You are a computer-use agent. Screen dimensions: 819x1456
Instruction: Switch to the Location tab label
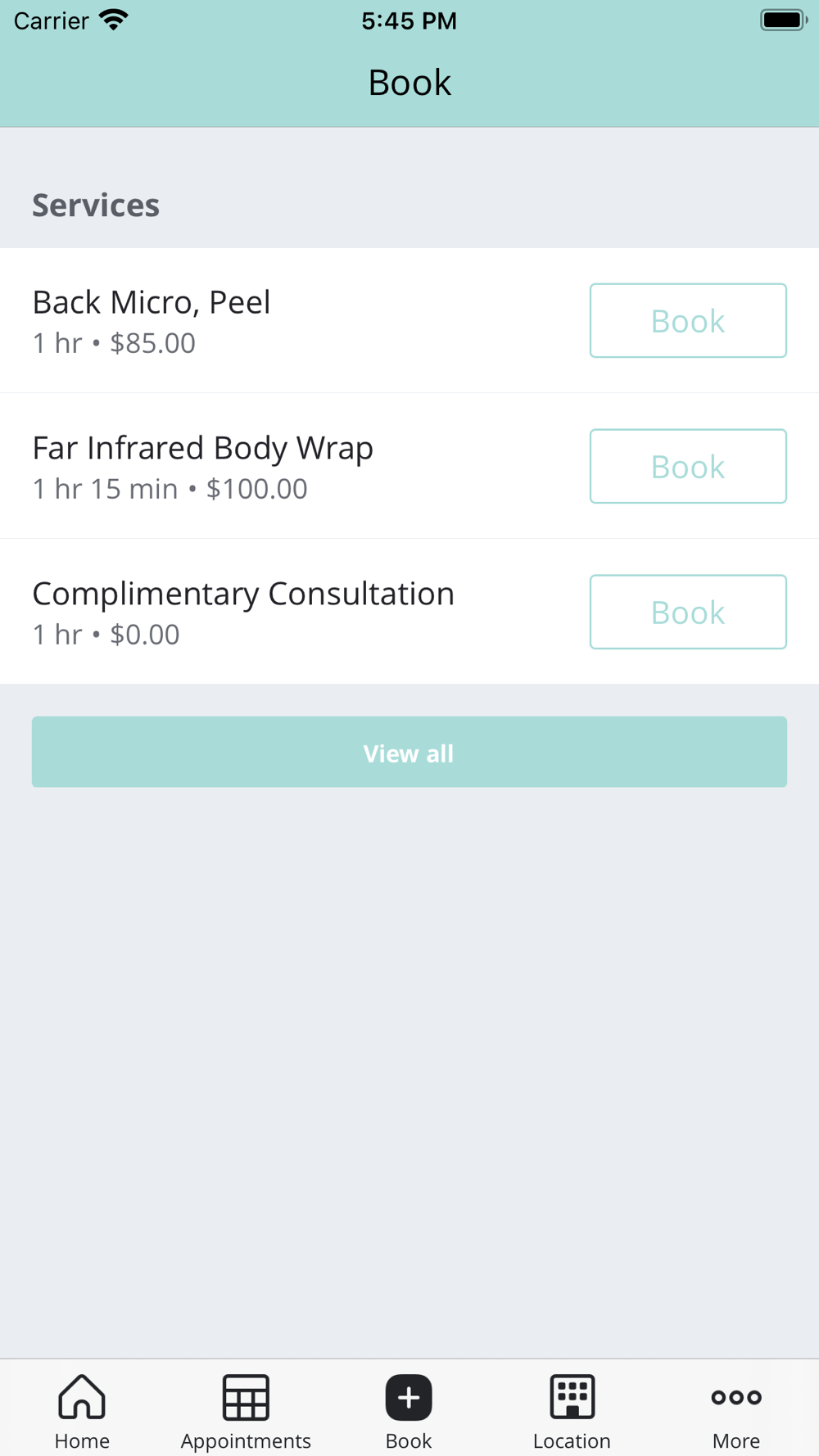pyautogui.click(x=572, y=1440)
